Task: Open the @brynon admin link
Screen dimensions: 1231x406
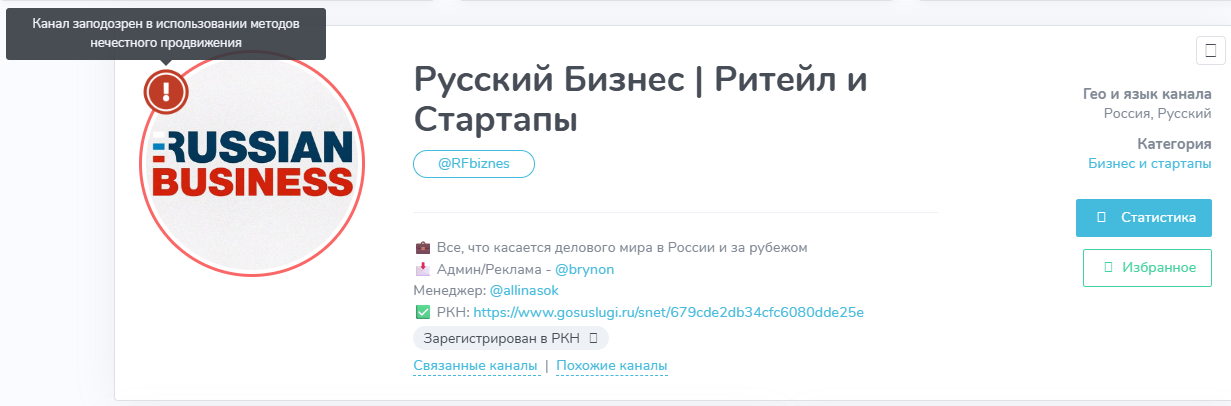Action: pyautogui.click(x=585, y=269)
